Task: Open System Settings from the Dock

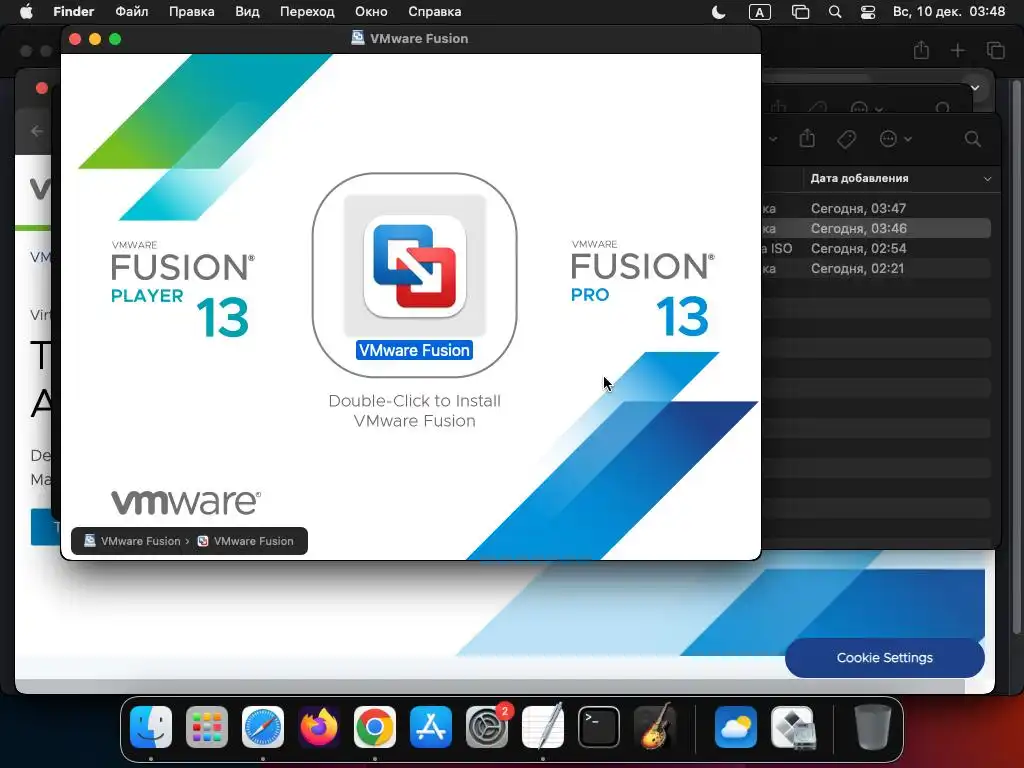Action: click(x=487, y=727)
